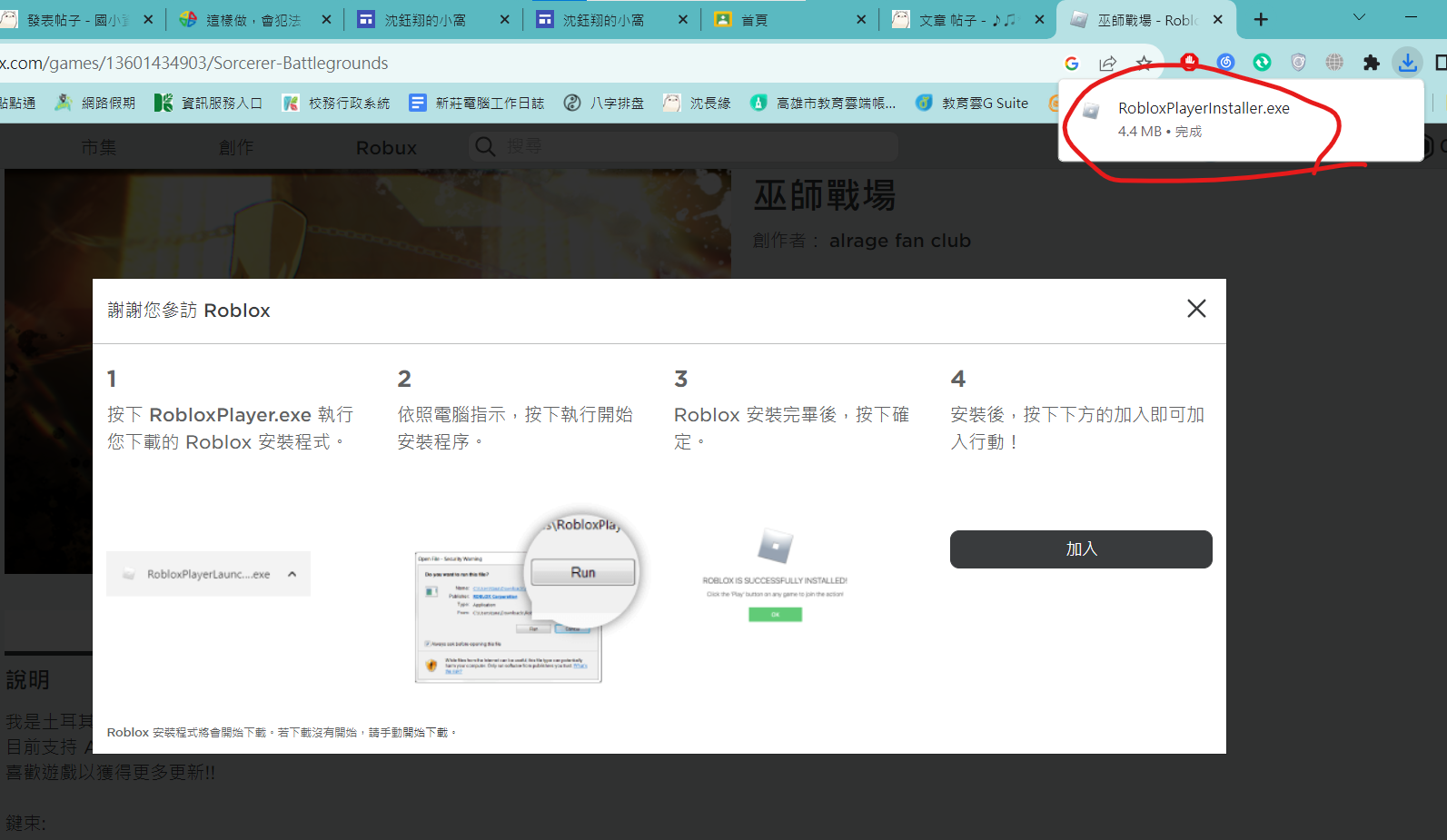Open the 新莊電腦工作日誌 bookmark
This screenshot has width=1447, height=840.
click(x=476, y=104)
